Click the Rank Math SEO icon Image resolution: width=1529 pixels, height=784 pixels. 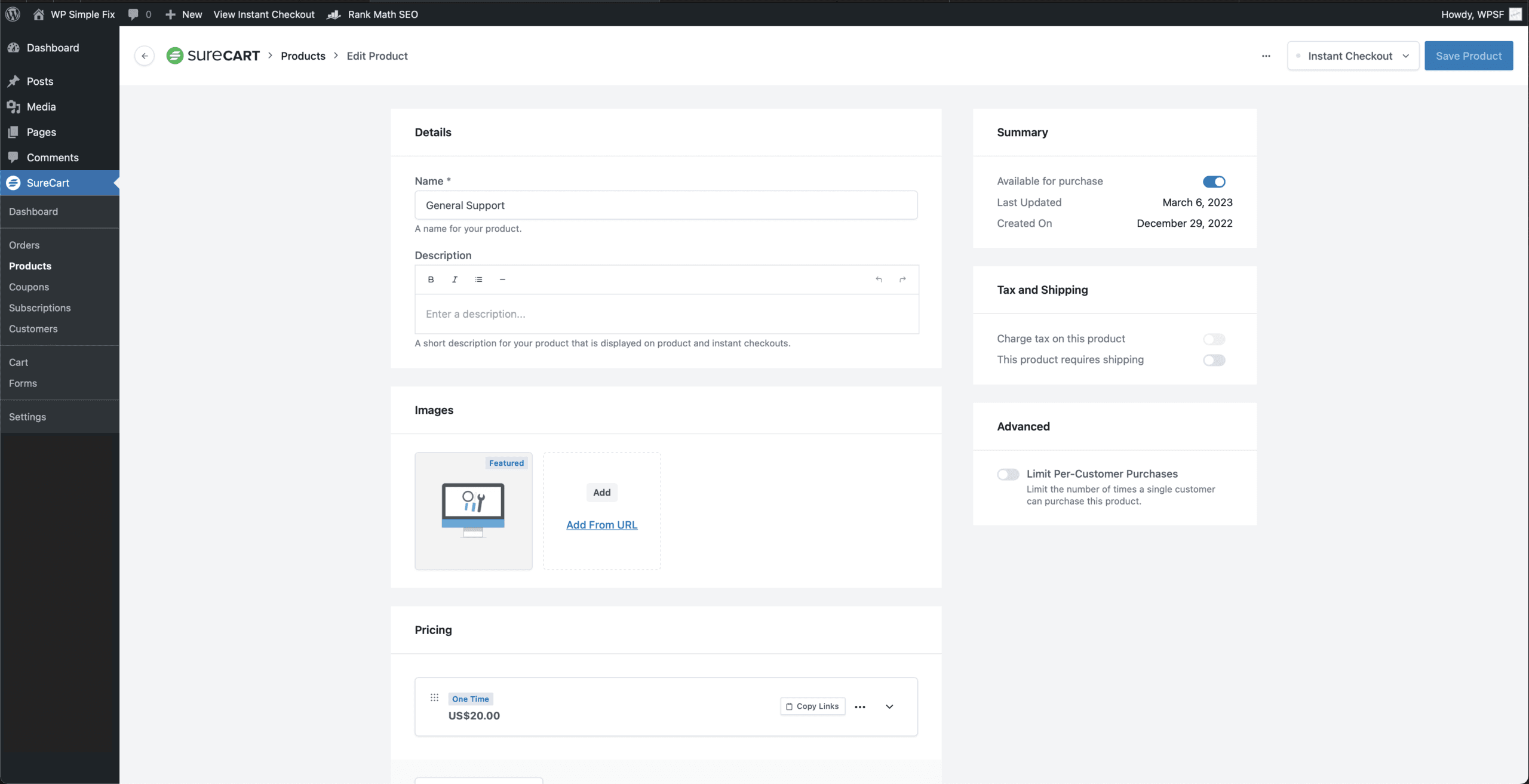click(334, 14)
